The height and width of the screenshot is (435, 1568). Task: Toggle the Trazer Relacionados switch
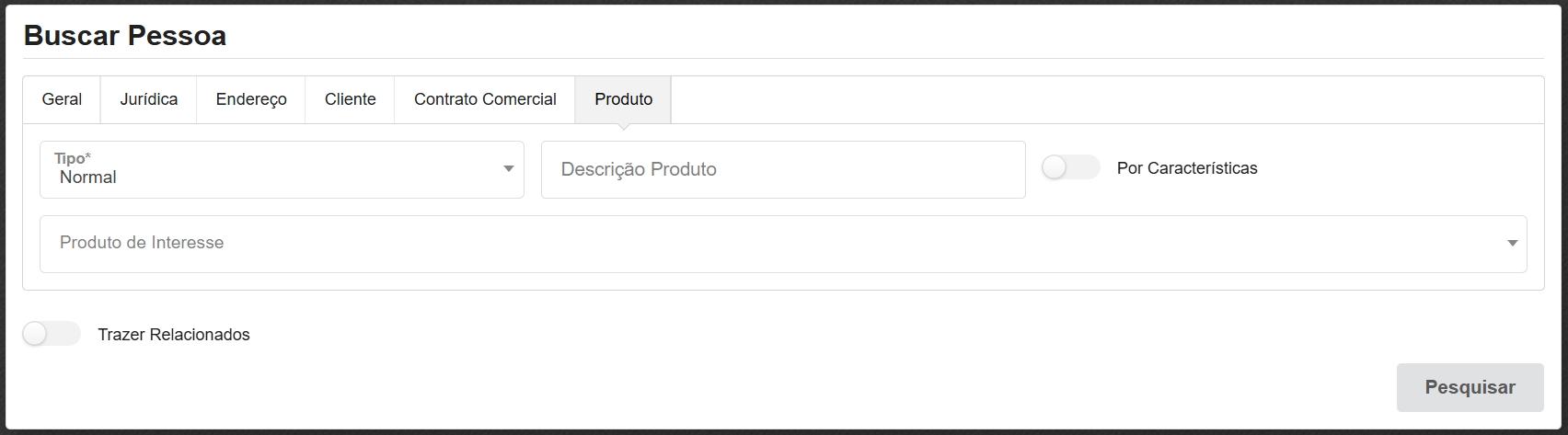(52, 335)
